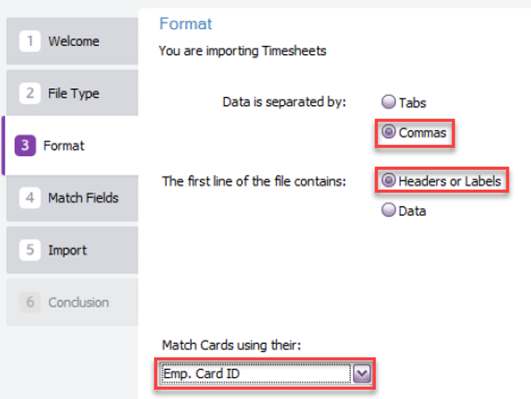
Task: Click the purple step 3 badge
Action: [x=25, y=145]
